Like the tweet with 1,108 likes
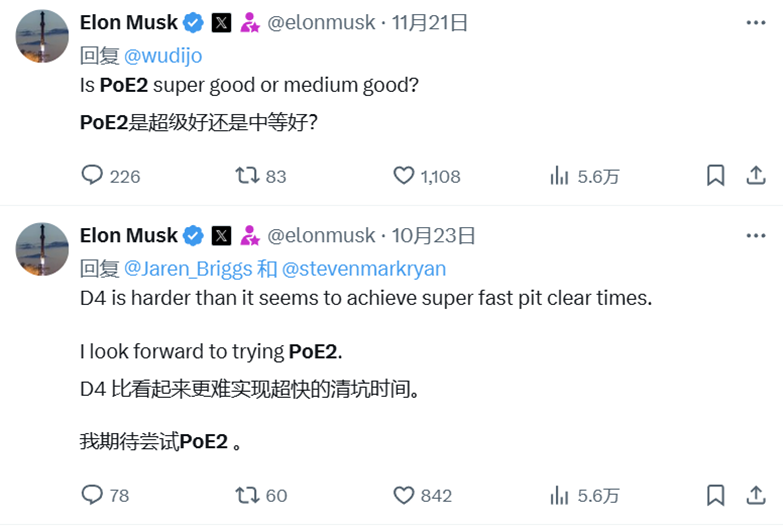Screen dimensions: 783x527 pos(404,176)
